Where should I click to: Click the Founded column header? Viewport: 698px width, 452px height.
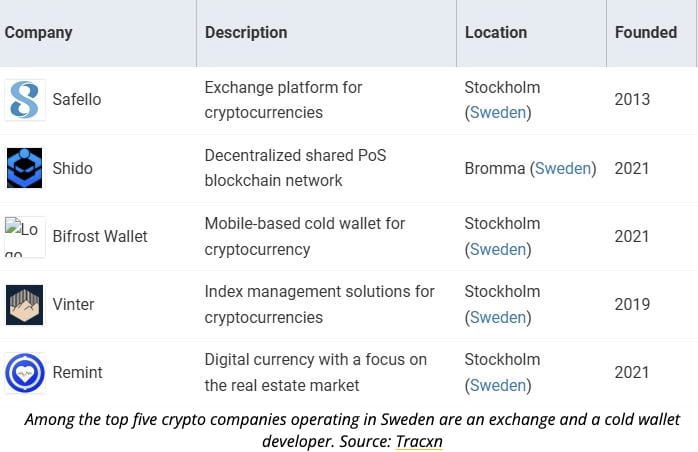point(646,32)
